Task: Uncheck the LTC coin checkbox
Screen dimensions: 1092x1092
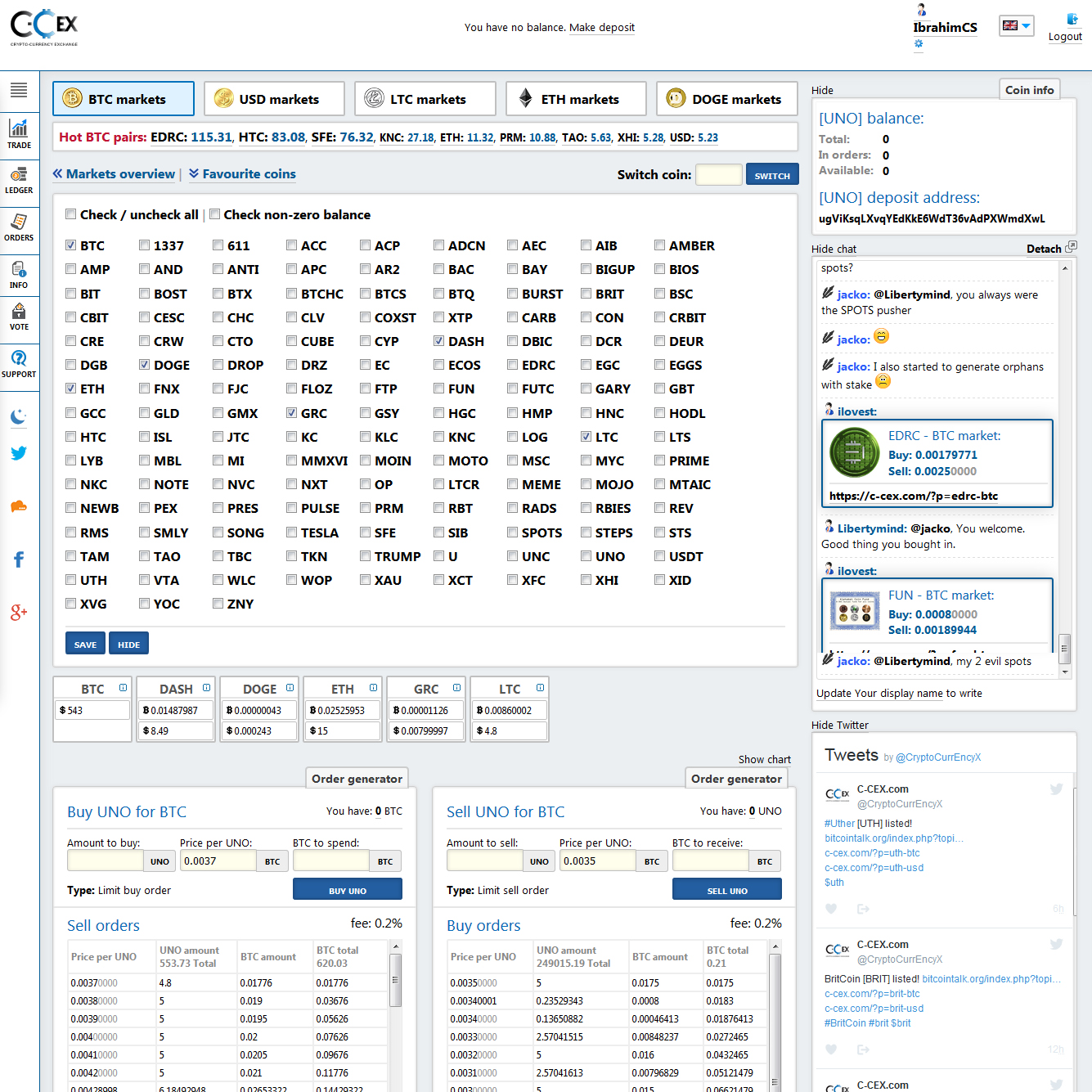Action: tap(586, 437)
